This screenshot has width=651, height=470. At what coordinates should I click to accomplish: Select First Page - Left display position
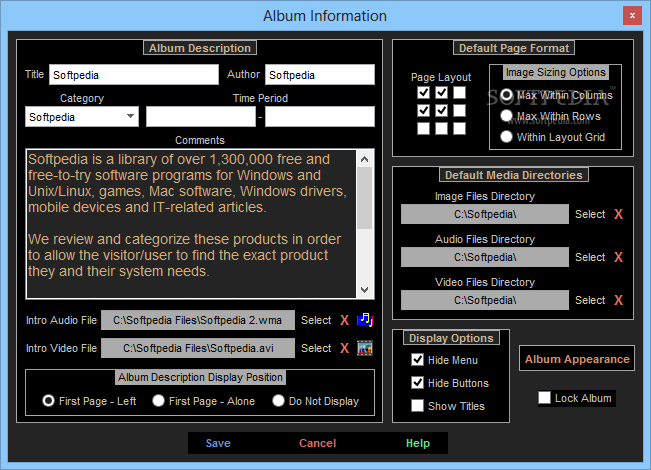coord(48,401)
